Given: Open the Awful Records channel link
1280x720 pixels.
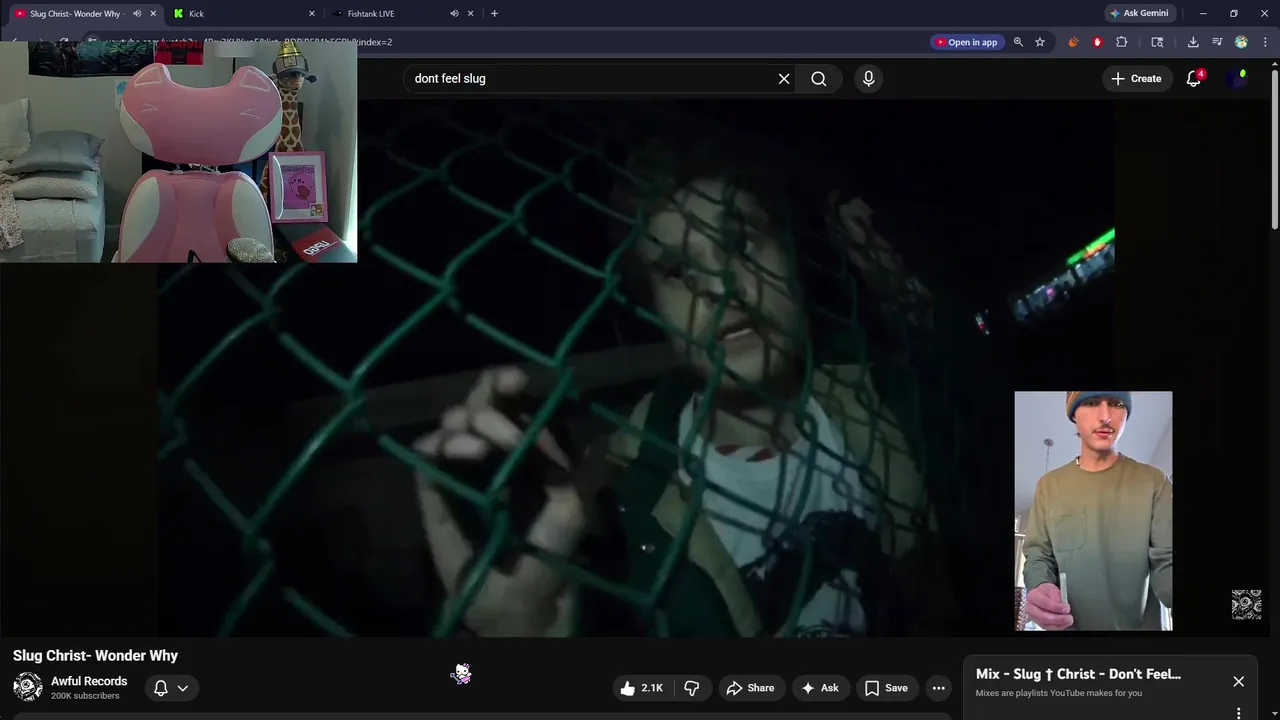Looking at the screenshot, I should coord(89,681).
